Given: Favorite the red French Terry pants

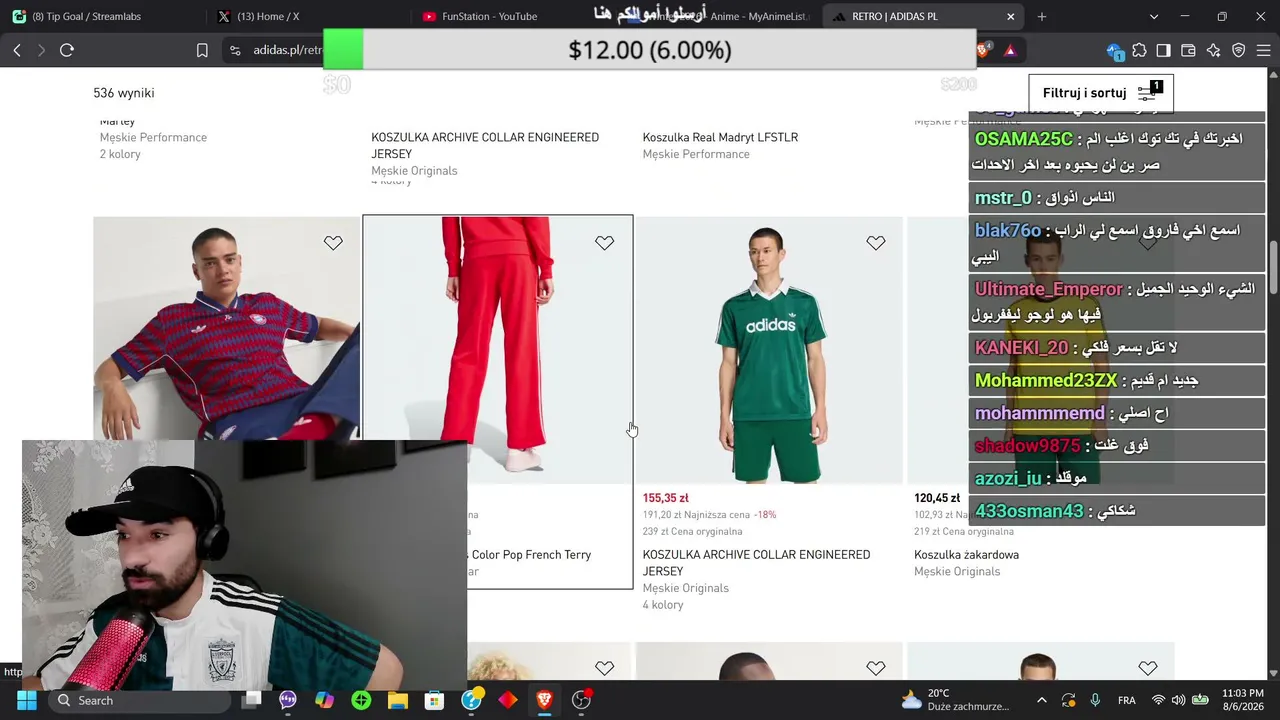Looking at the screenshot, I should click(604, 243).
